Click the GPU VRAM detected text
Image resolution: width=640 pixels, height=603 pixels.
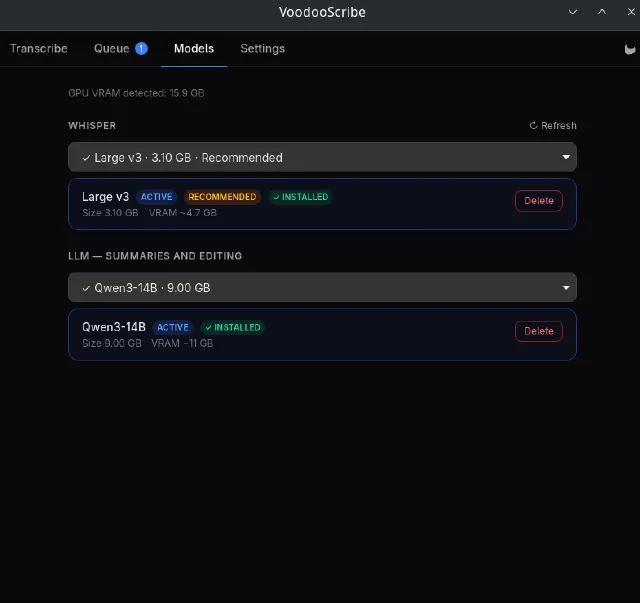pos(136,93)
